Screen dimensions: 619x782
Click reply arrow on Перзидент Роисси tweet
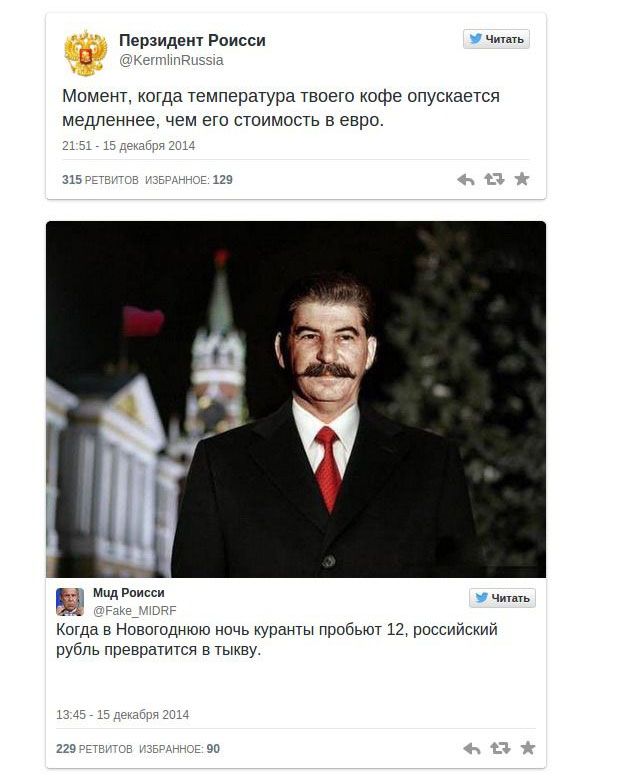[x=466, y=180]
